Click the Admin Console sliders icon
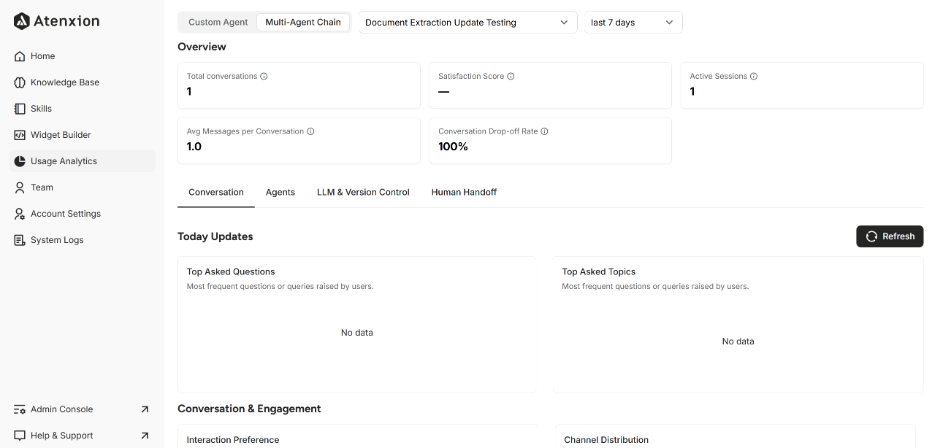The height and width of the screenshot is (448, 936). click(x=19, y=409)
